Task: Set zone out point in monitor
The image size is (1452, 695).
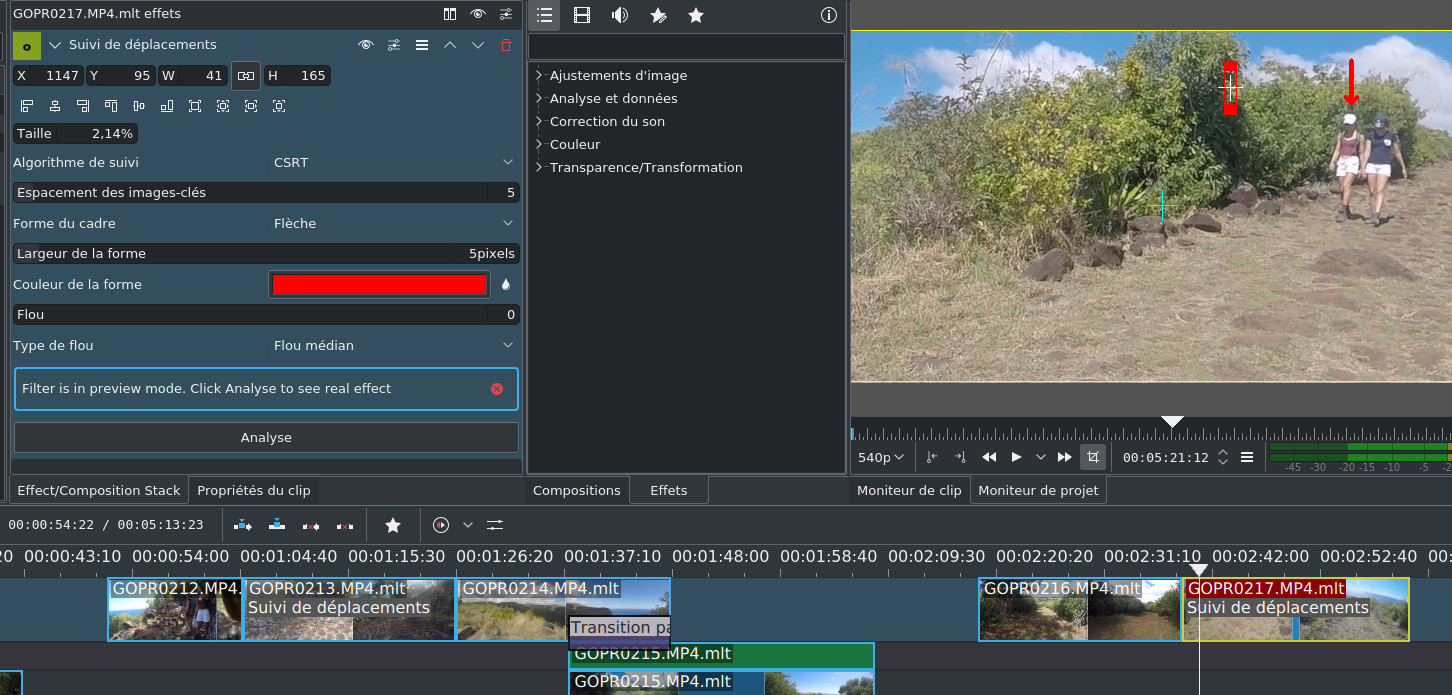Action: click(960, 457)
